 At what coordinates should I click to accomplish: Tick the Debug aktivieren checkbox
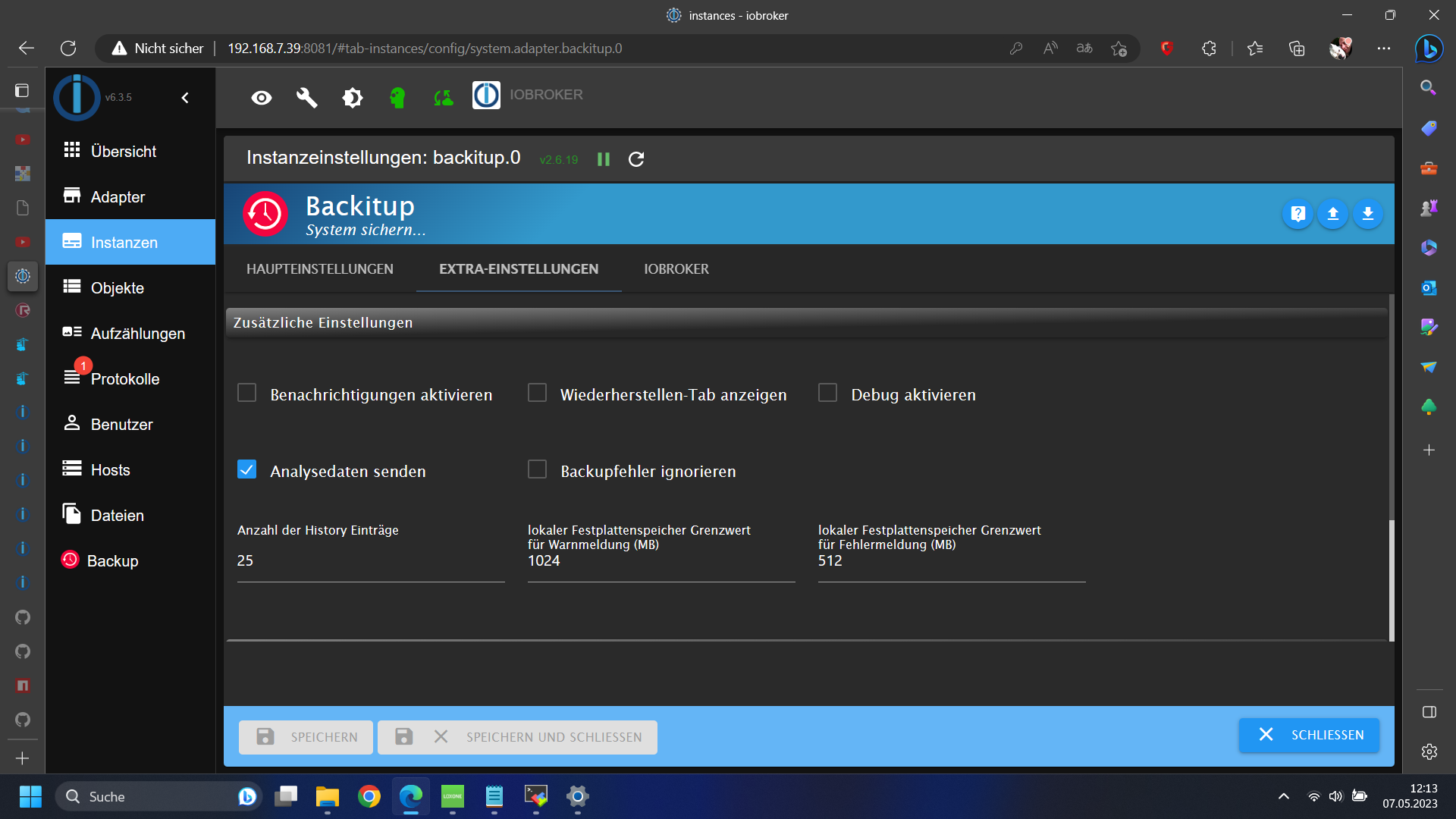pos(827,393)
